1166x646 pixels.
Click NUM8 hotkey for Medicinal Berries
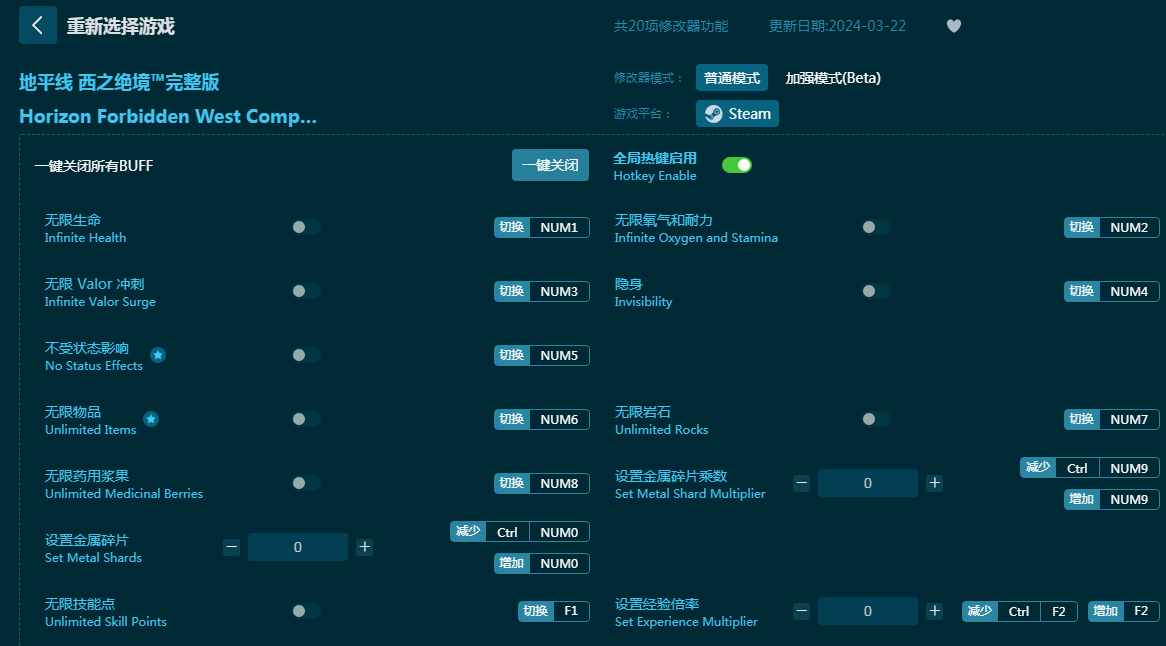tap(541, 483)
